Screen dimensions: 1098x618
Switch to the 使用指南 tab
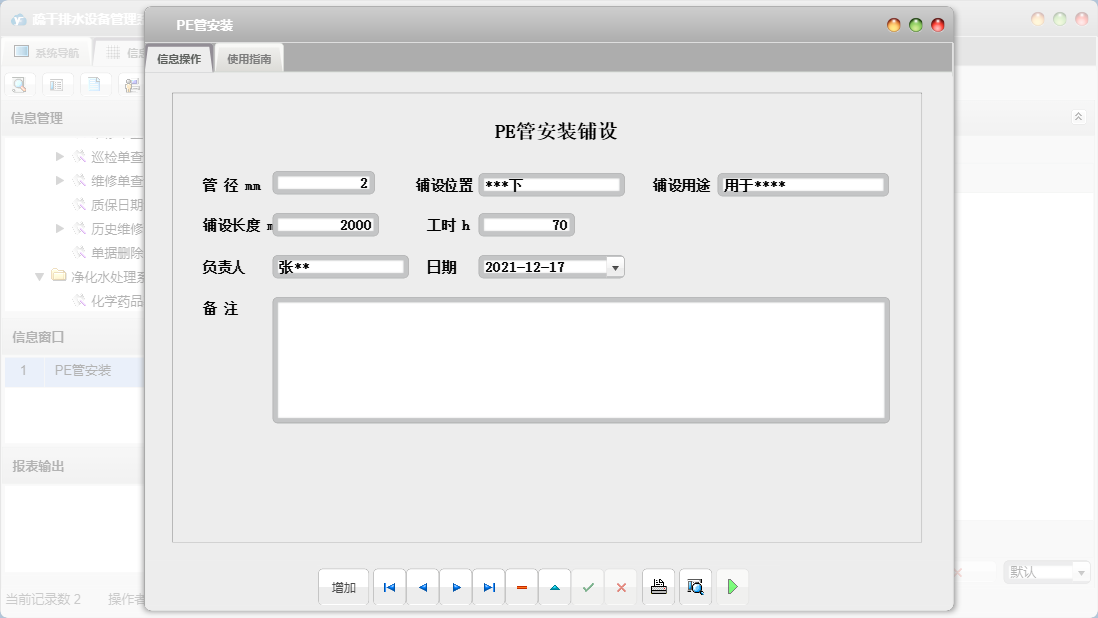click(x=248, y=57)
